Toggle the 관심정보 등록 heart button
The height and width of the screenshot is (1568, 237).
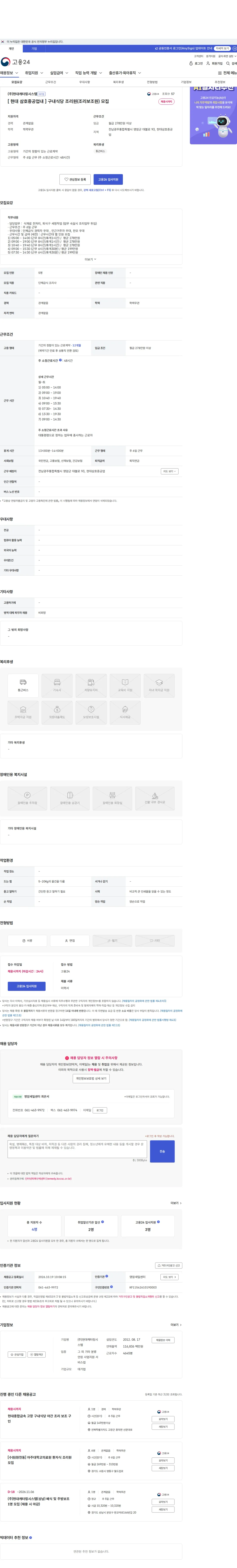tap(75, 180)
